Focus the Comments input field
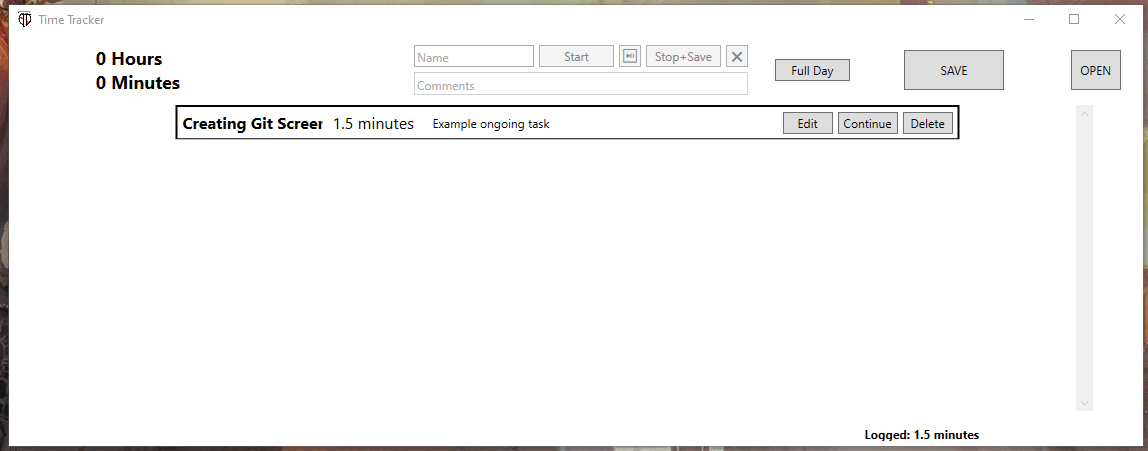Image resolution: width=1148 pixels, height=451 pixels. tap(581, 83)
